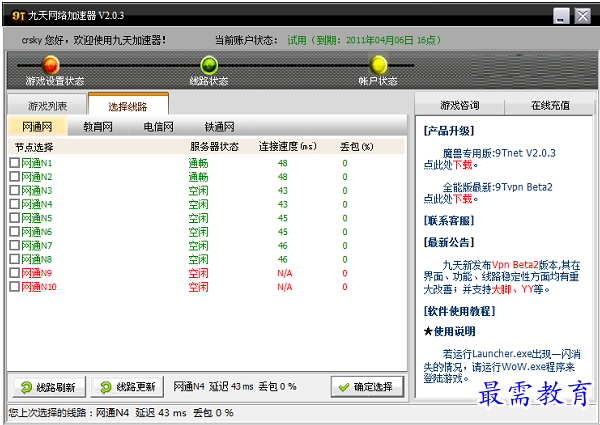
Task: Check the red 网通N9 node checkbox
Action: 15,273
